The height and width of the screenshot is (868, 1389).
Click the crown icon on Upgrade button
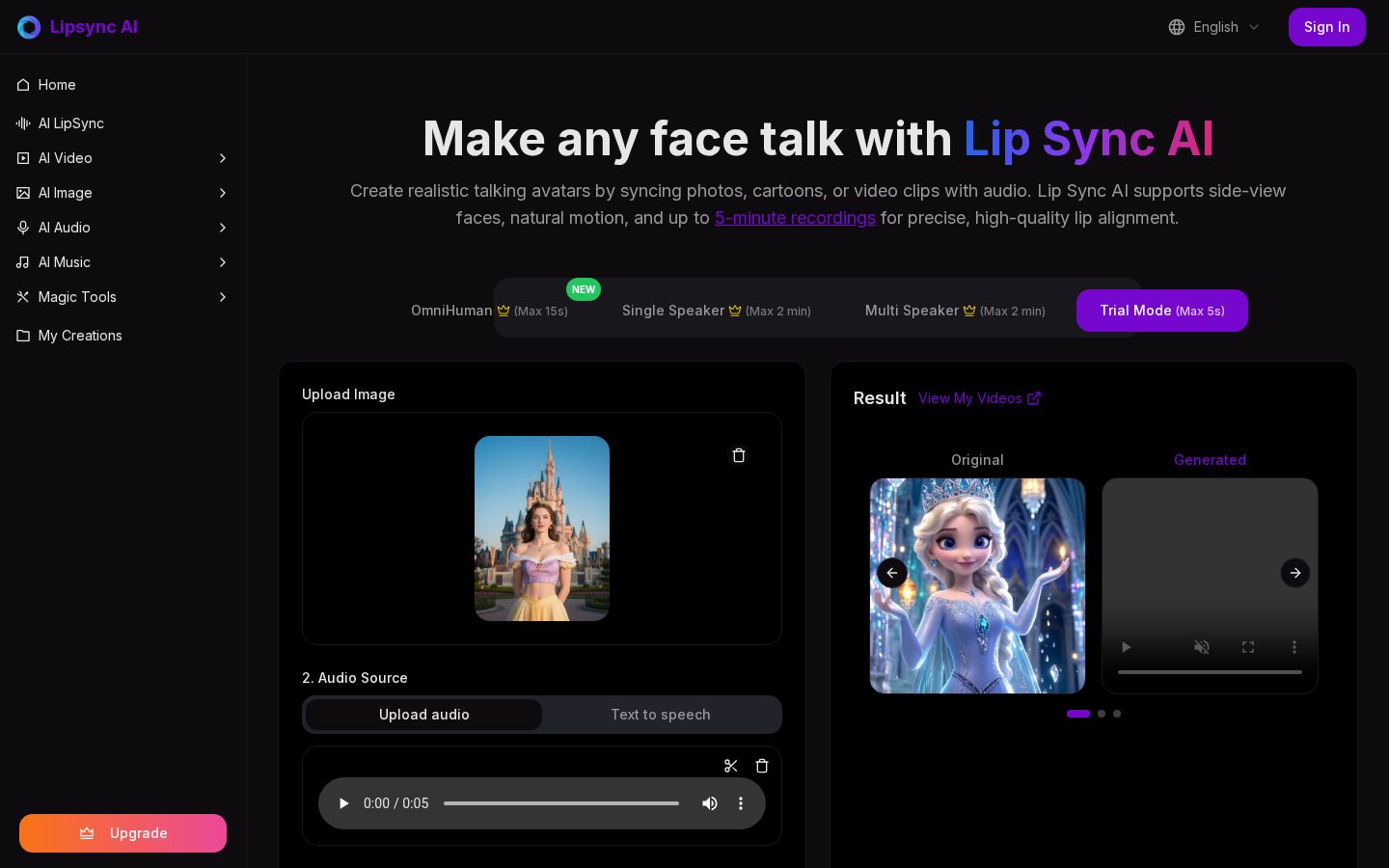click(x=87, y=833)
